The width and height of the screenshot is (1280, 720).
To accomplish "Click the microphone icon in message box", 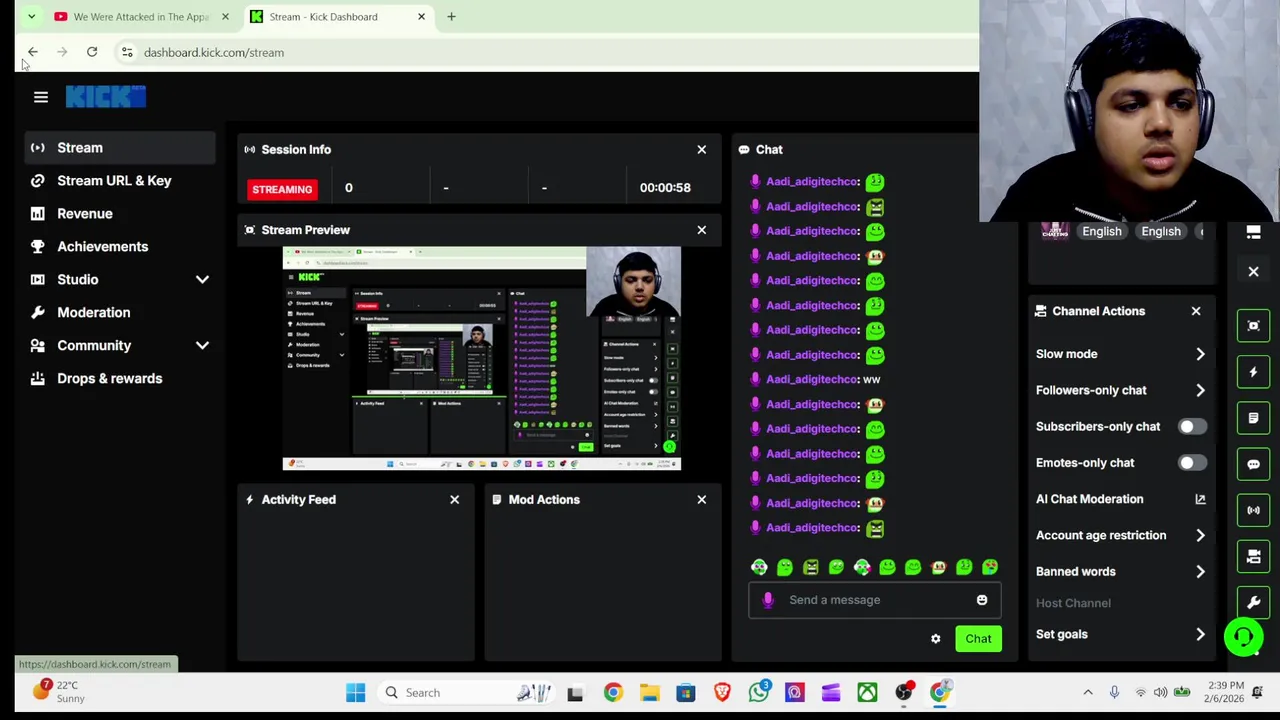I will (768, 600).
